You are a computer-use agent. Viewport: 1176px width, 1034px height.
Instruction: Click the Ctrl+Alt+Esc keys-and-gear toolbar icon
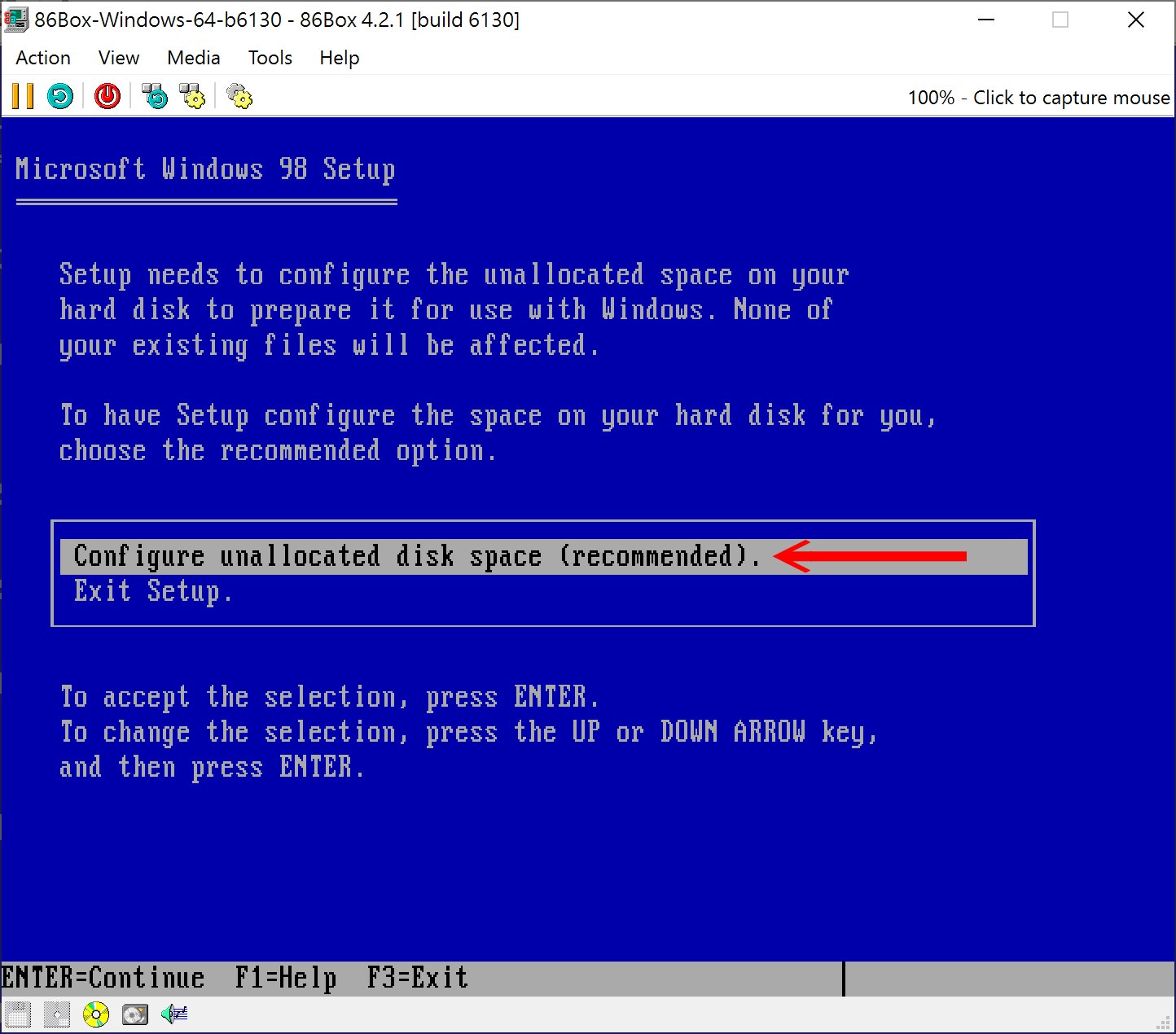(x=192, y=97)
